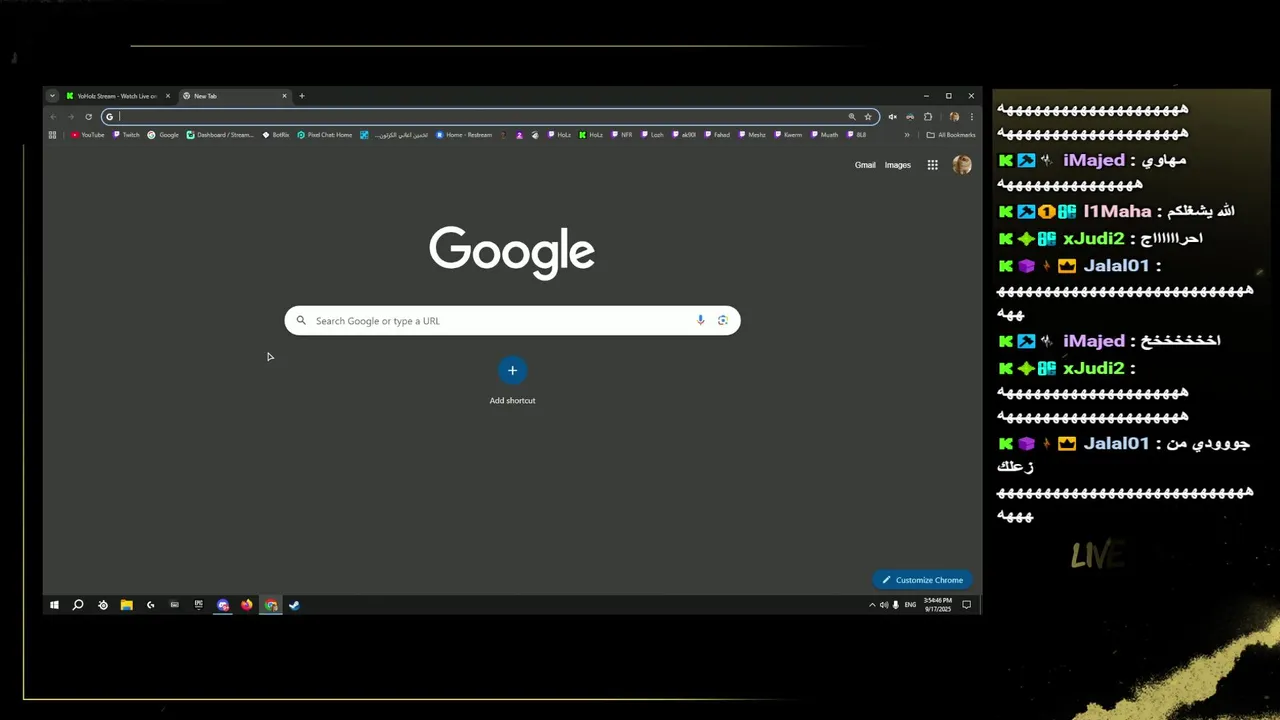Image resolution: width=1280 pixels, height=720 pixels.
Task: Open the apps grid in bookmarks bar
Action: click(52, 135)
